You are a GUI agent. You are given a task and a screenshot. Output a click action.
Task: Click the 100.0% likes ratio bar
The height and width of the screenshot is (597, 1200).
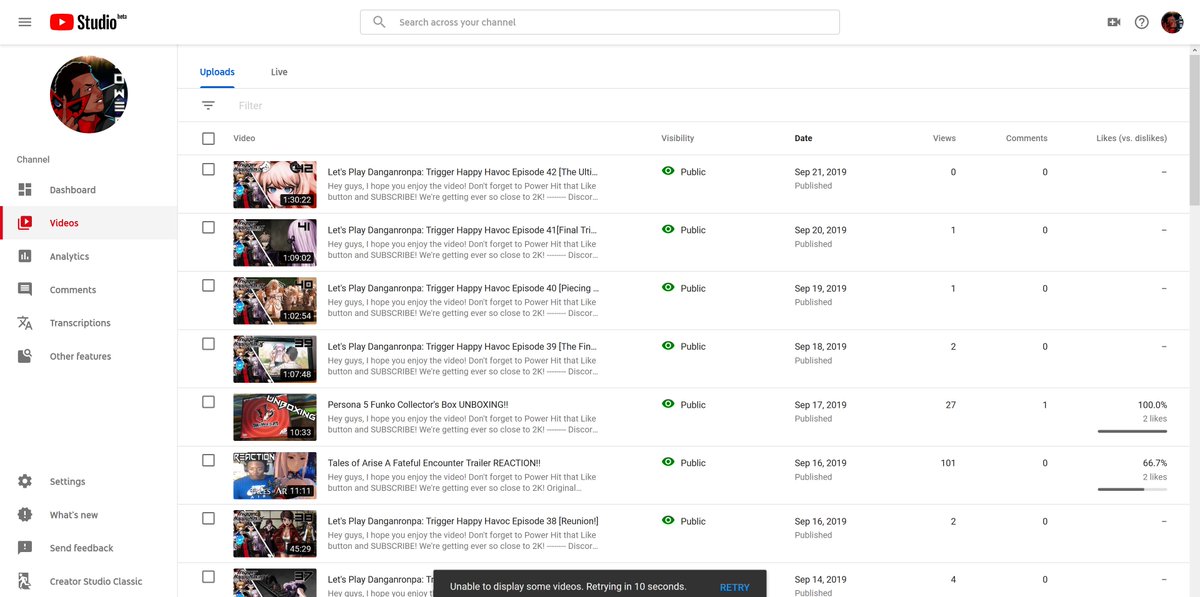[1132, 431]
